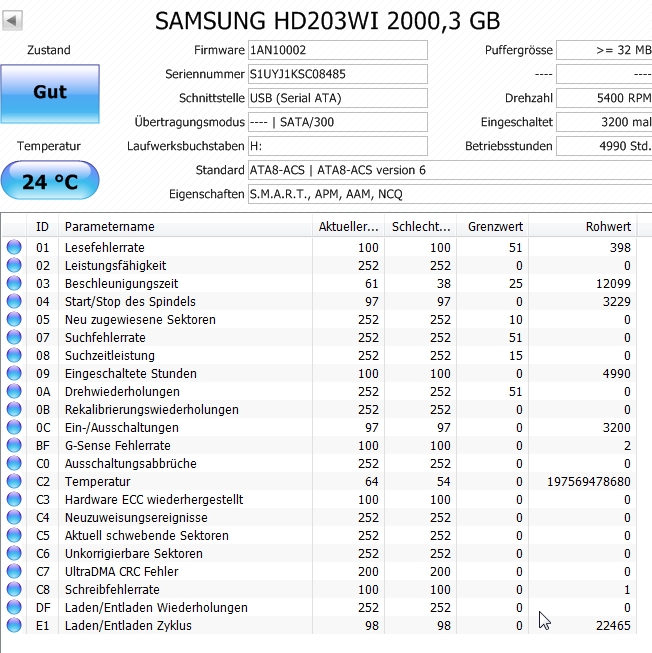Click the status icon of Beschleunigungszeit row
652x653 pixels.
[x=14, y=283]
